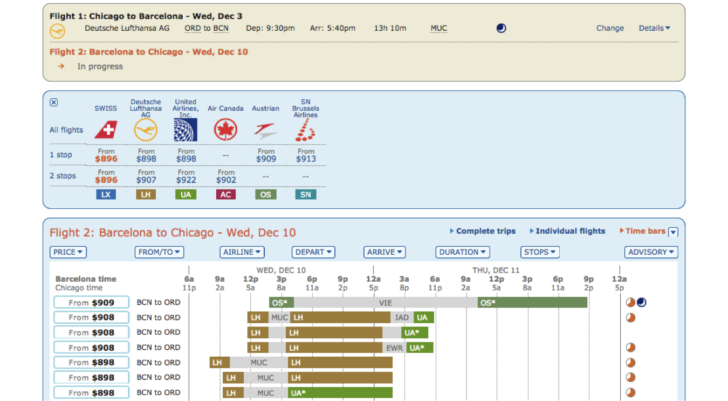
Task: Open the STOPS filter dropdown
Action: coord(540,252)
